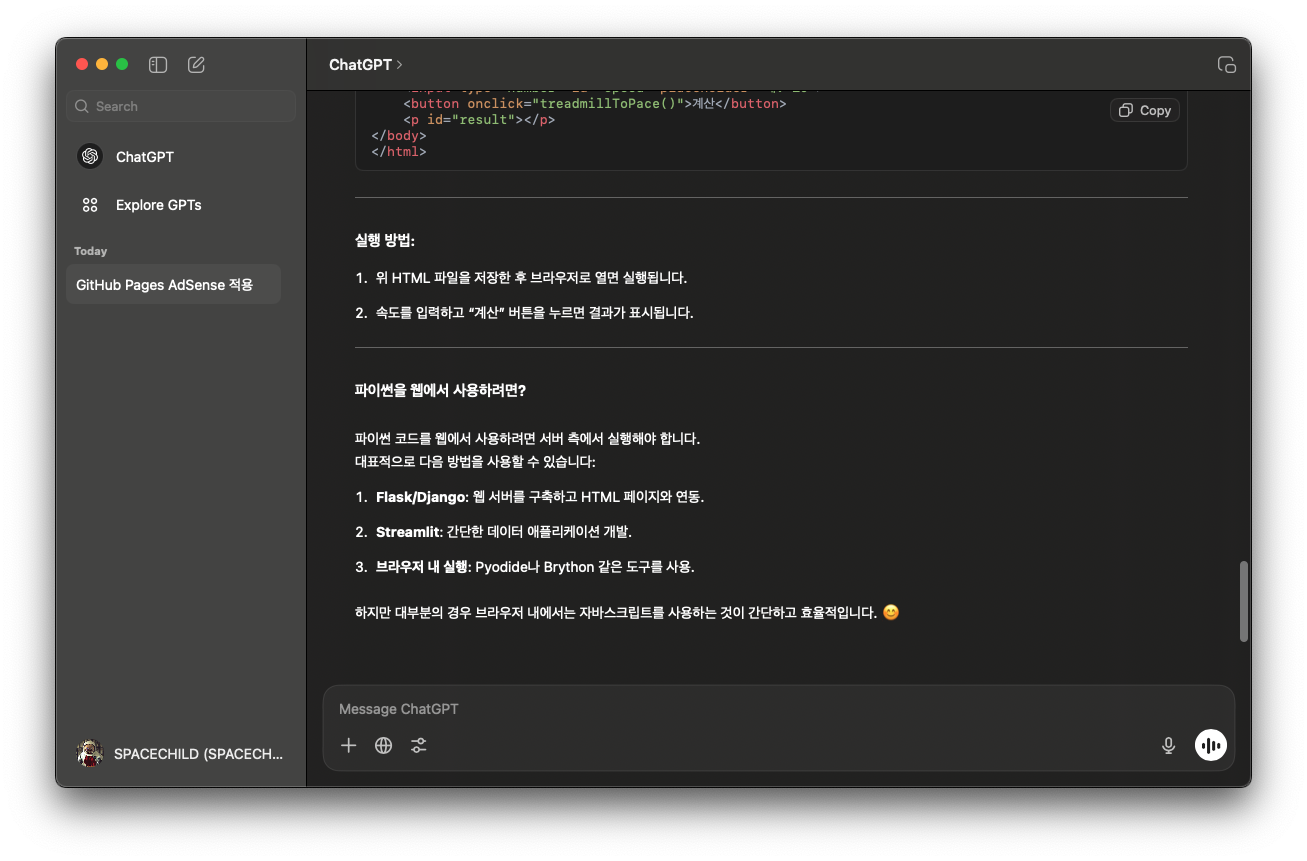1307x861 pixels.
Task: Open Explore GPTs
Action: click(x=181, y=205)
